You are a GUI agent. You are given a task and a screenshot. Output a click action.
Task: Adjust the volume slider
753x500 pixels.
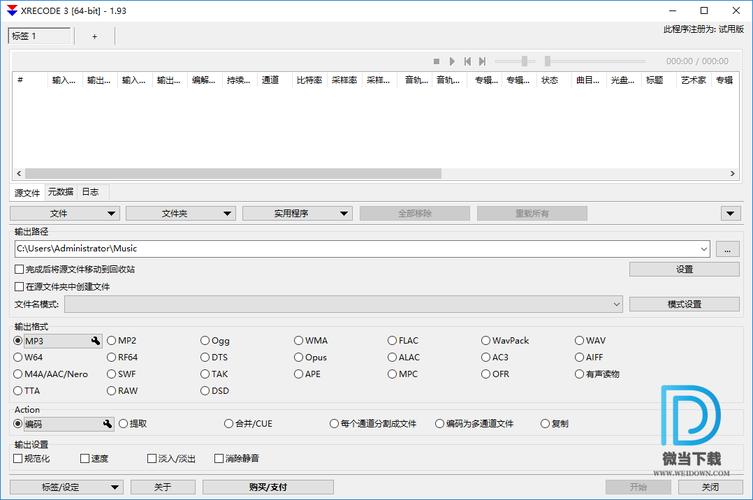pyautogui.click(x=524, y=61)
